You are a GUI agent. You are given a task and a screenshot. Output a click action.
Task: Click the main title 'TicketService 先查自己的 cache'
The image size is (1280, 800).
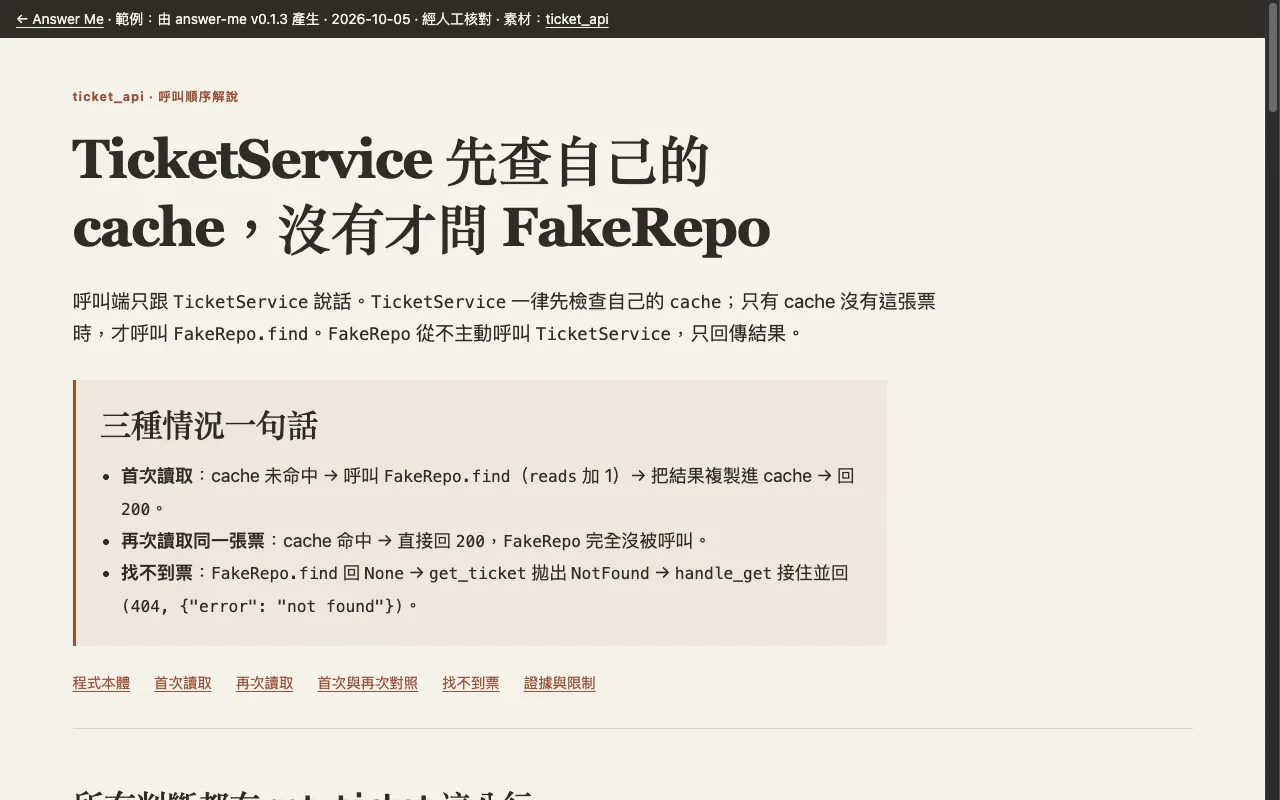[x=421, y=194]
